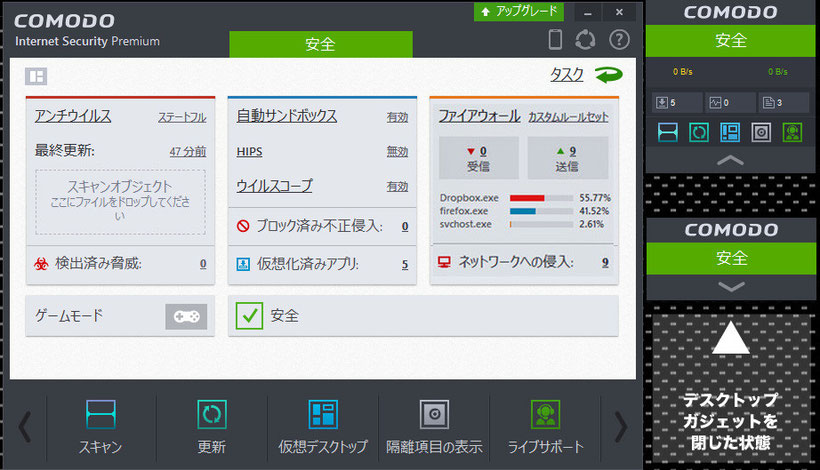Go to the next bottom toolbar page
This screenshot has height=470, width=820.
(621, 427)
